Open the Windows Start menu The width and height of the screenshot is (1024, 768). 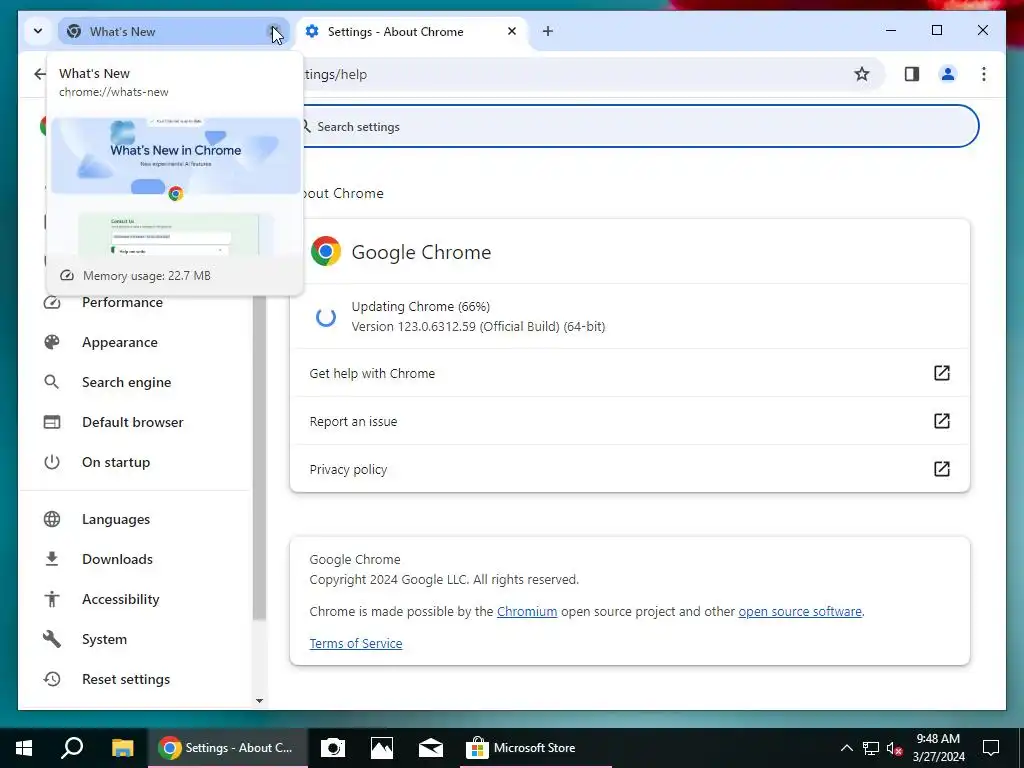pos(24,748)
